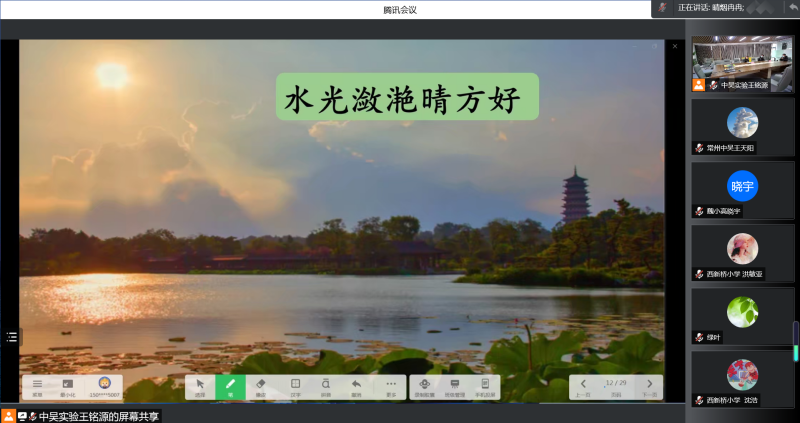Click the muted mic icon beside 沈洁

[699, 401]
